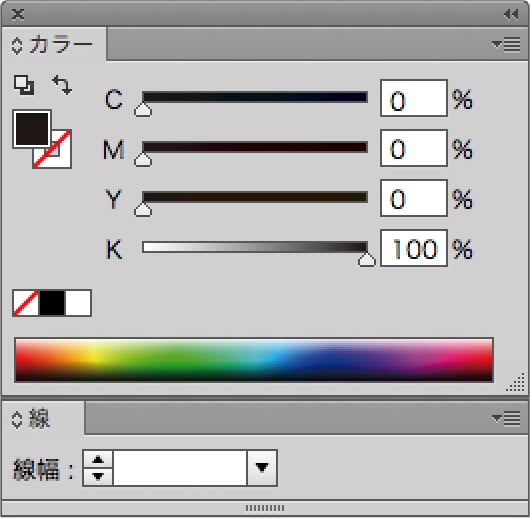
Task: Pick a color from the spectrum bar
Action: 254,360
